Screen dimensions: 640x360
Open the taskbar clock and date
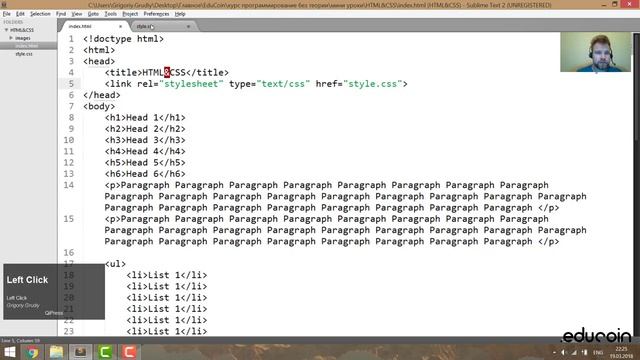coord(621,353)
